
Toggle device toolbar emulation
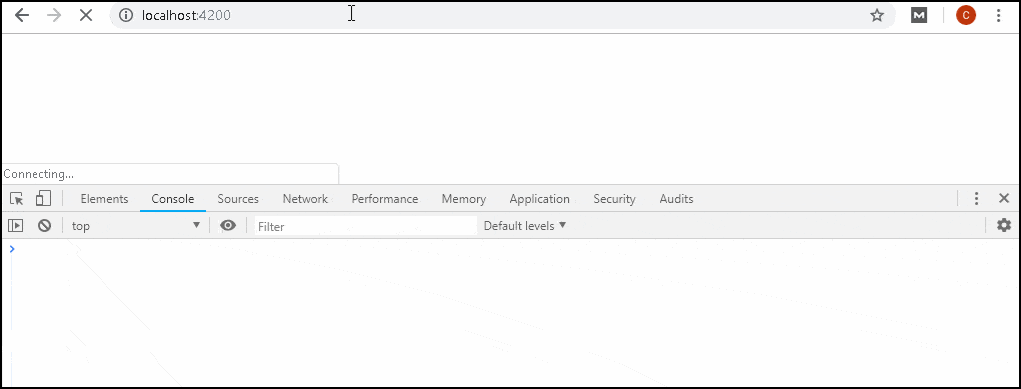click(x=43, y=199)
